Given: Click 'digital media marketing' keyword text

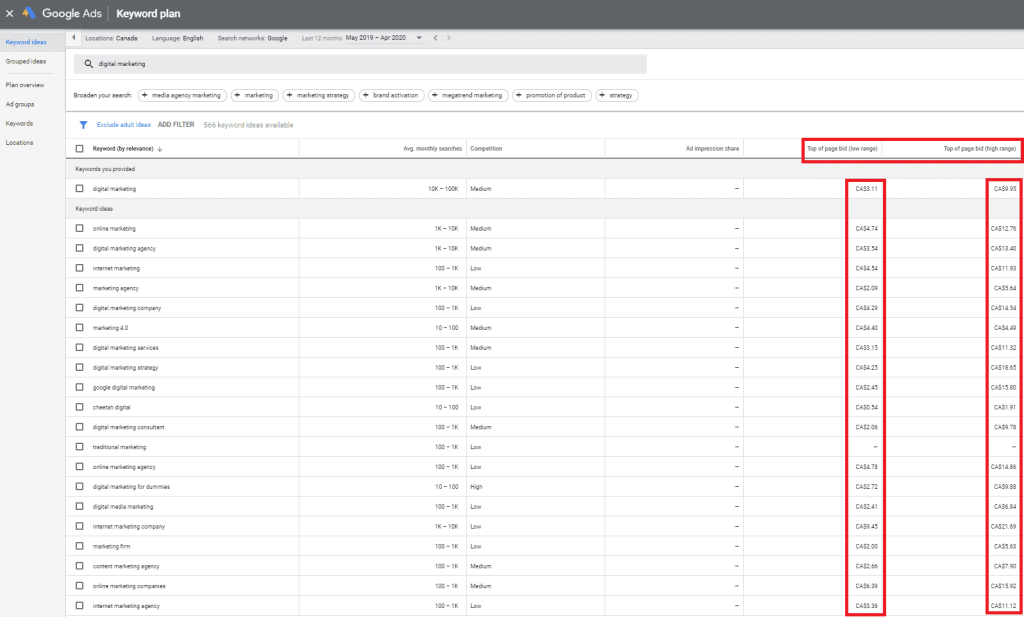Looking at the screenshot, I should click(123, 507).
